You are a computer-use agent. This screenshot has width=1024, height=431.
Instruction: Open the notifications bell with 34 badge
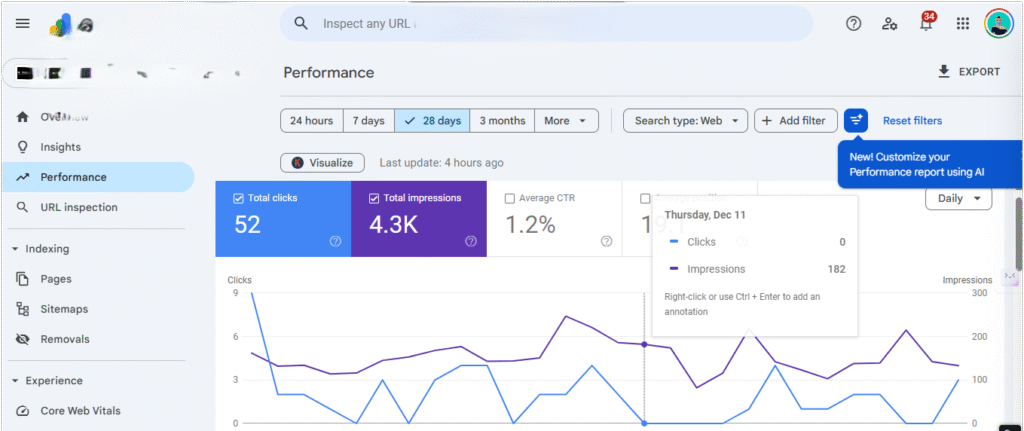coord(926,25)
